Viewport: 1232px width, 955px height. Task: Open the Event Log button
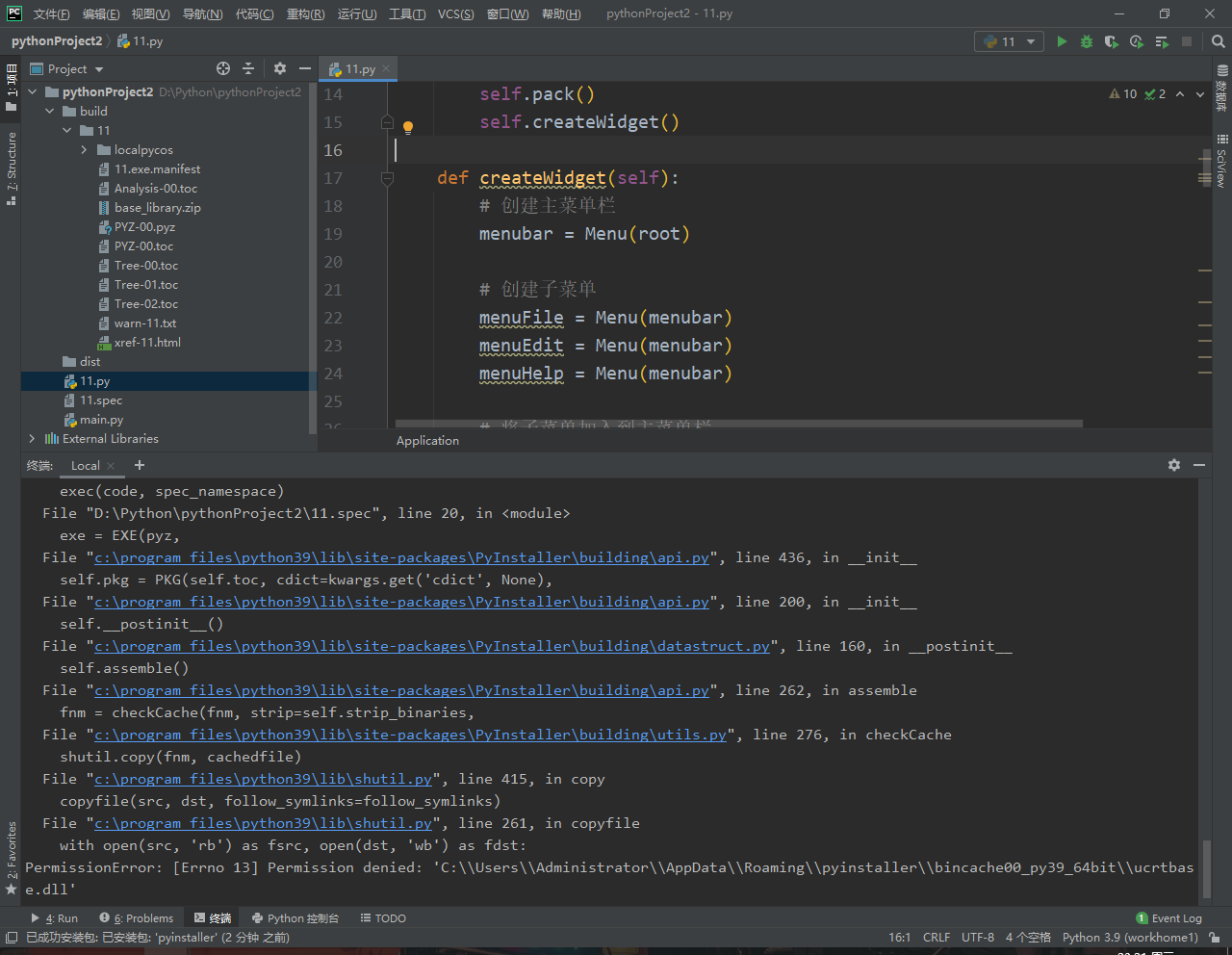tap(1168, 918)
